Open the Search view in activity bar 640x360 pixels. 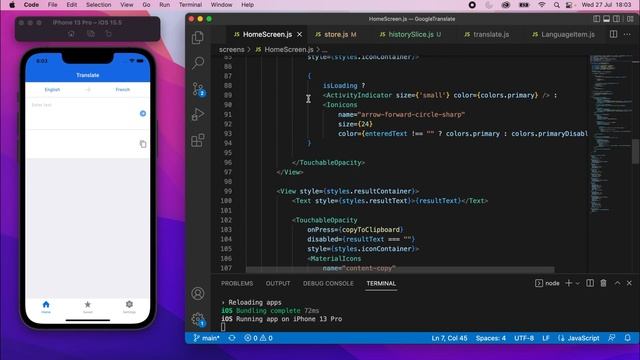click(x=198, y=63)
